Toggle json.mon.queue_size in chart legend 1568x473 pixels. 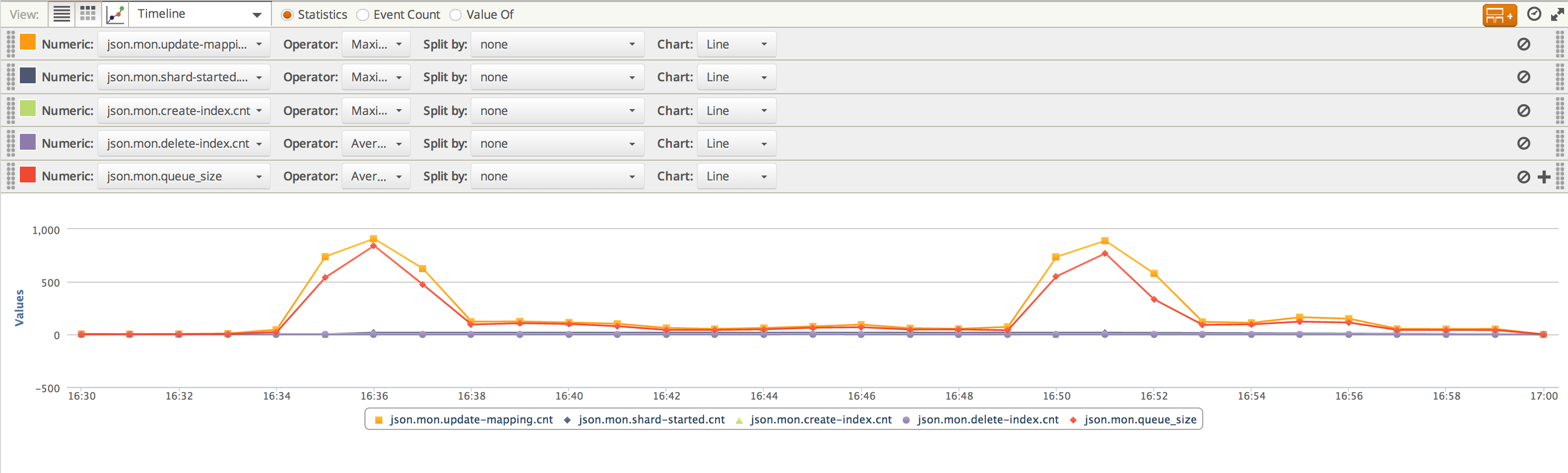click(1139, 419)
